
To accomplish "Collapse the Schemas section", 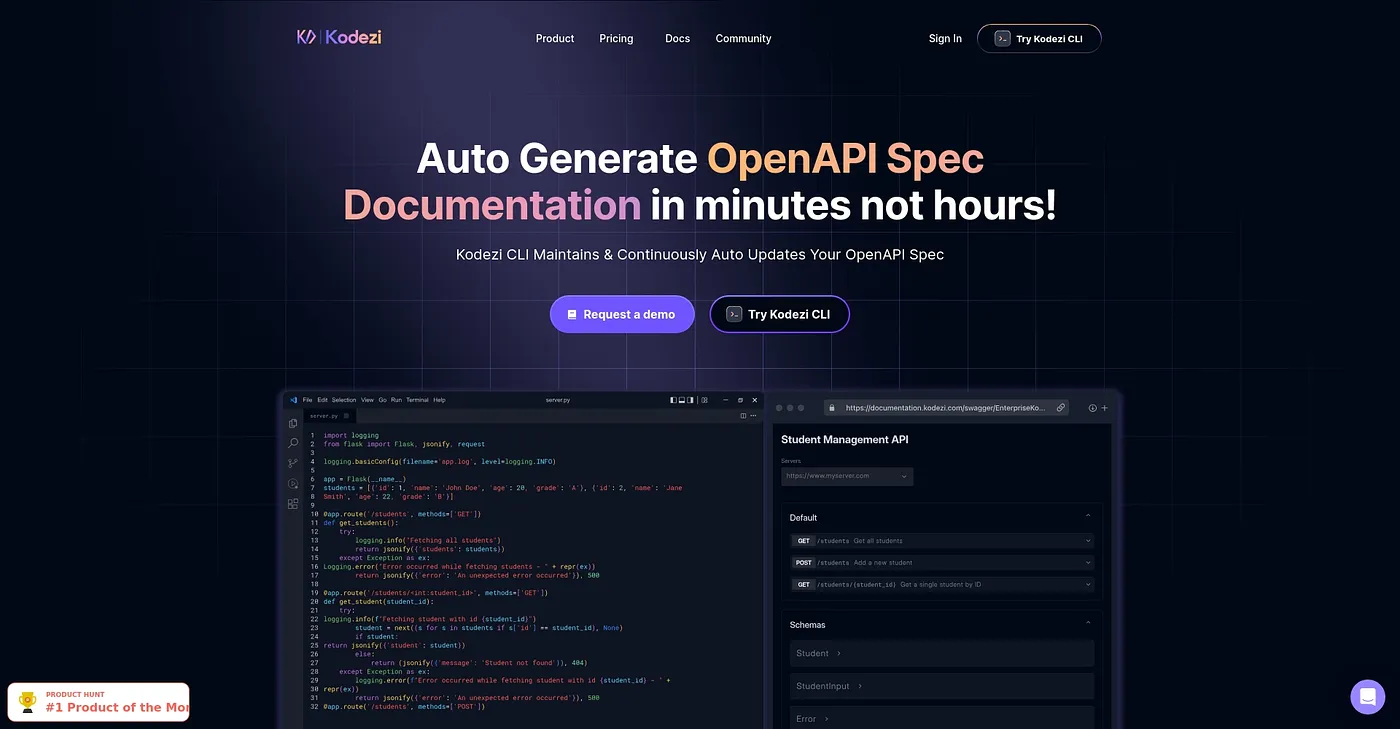I will (x=1088, y=624).
